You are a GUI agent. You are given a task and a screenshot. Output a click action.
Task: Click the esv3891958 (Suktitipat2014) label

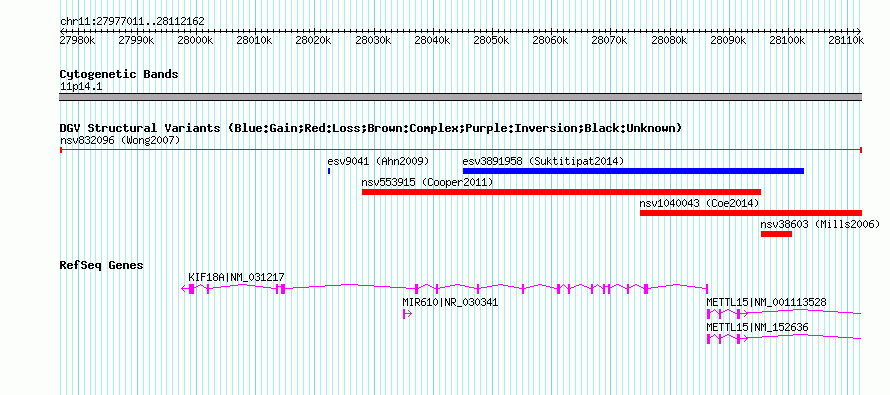[543, 161]
